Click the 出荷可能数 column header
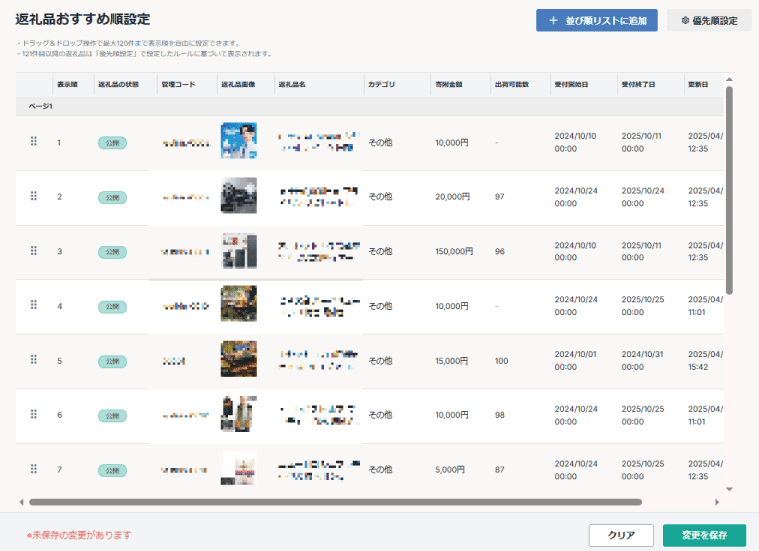 point(511,85)
